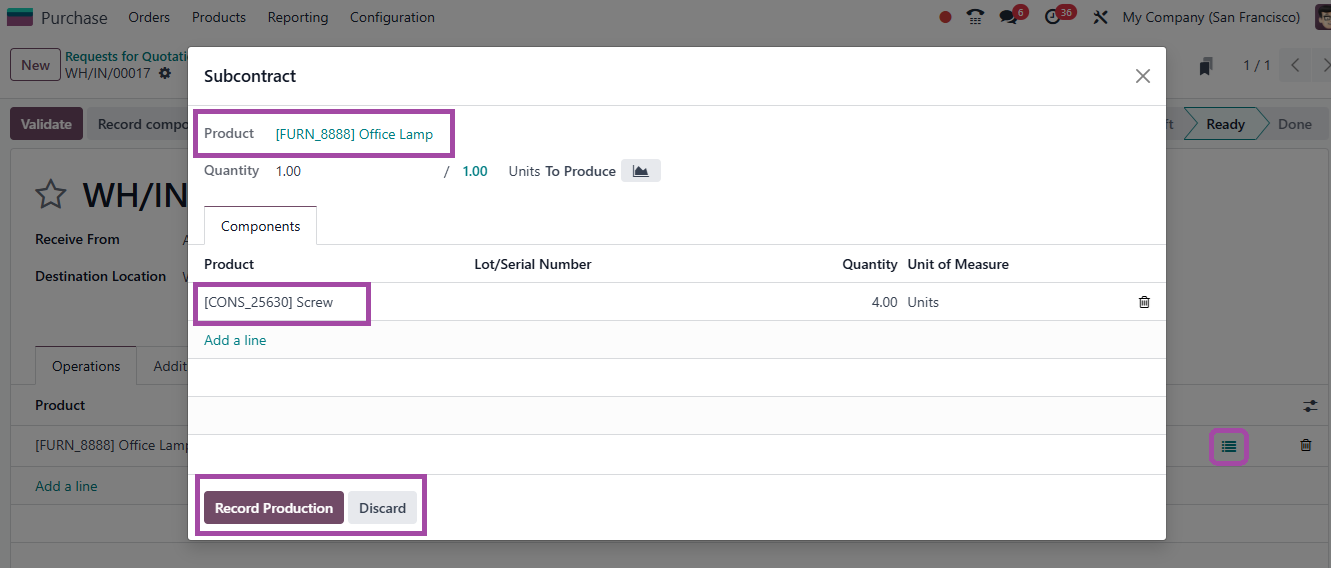Open the activities clock icon
The width and height of the screenshot is (1331, 568).
point(1052,17)
